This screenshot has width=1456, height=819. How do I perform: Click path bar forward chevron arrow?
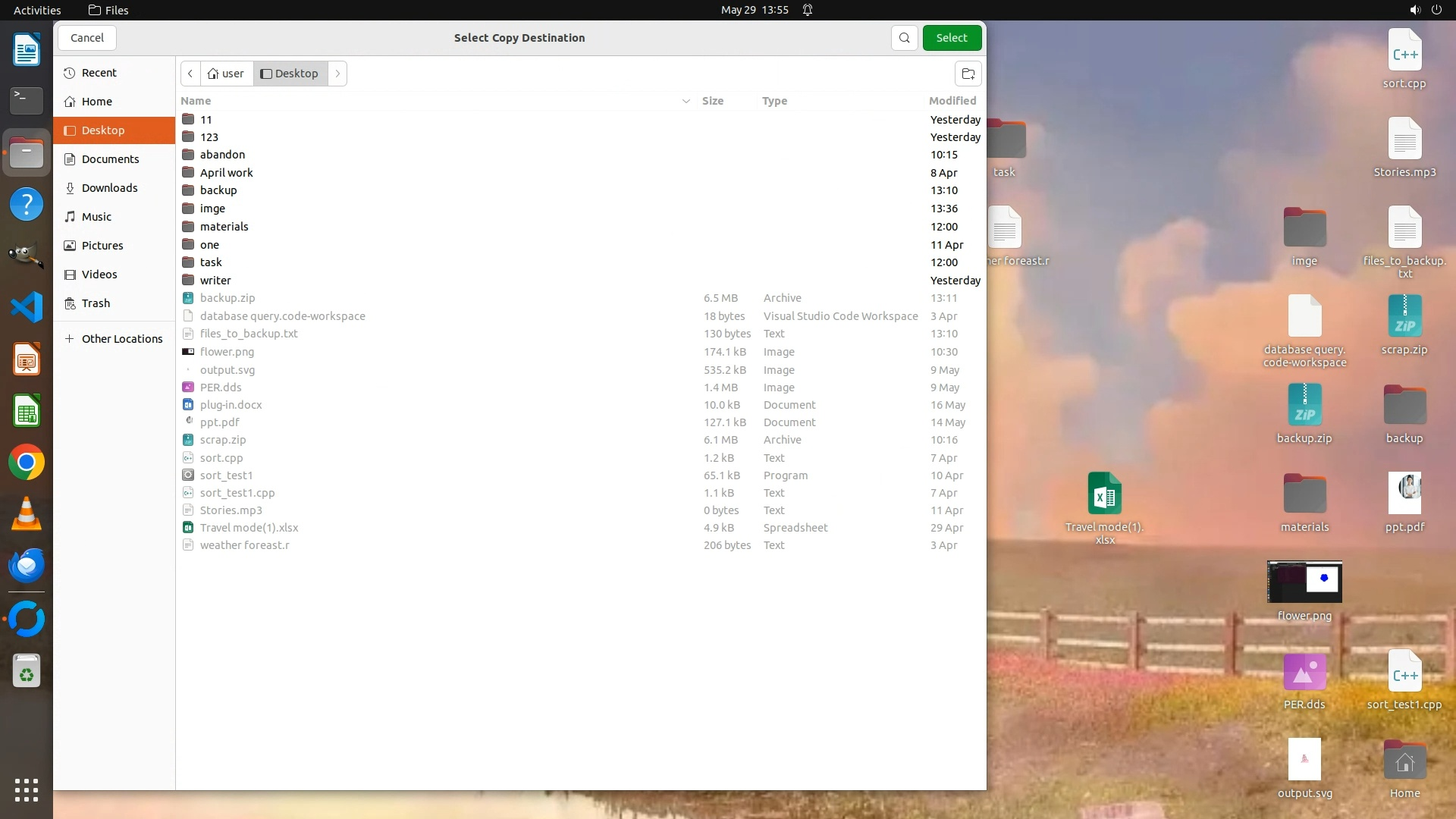[337, 74]
